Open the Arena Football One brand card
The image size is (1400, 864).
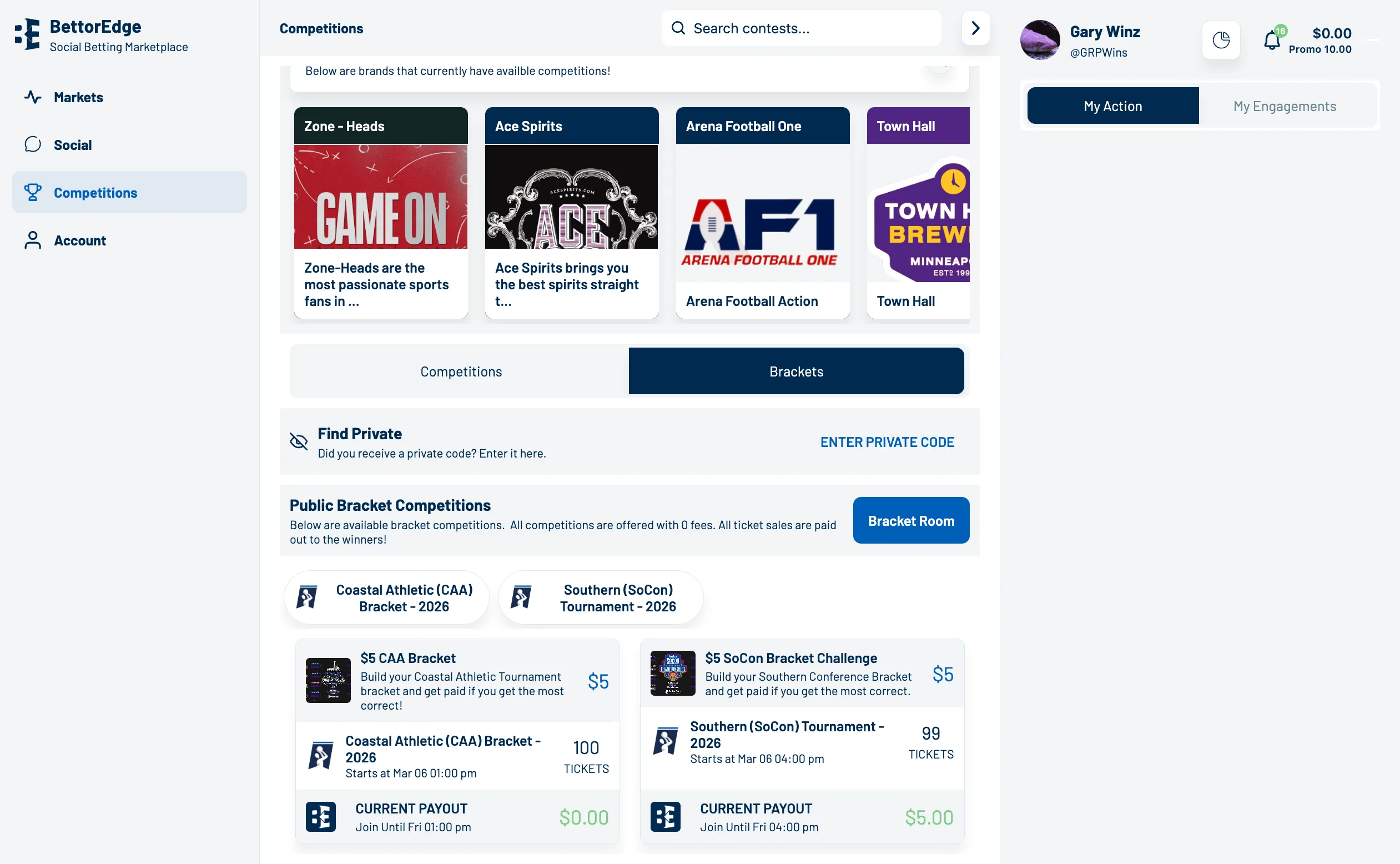click(x=763, y=213)
